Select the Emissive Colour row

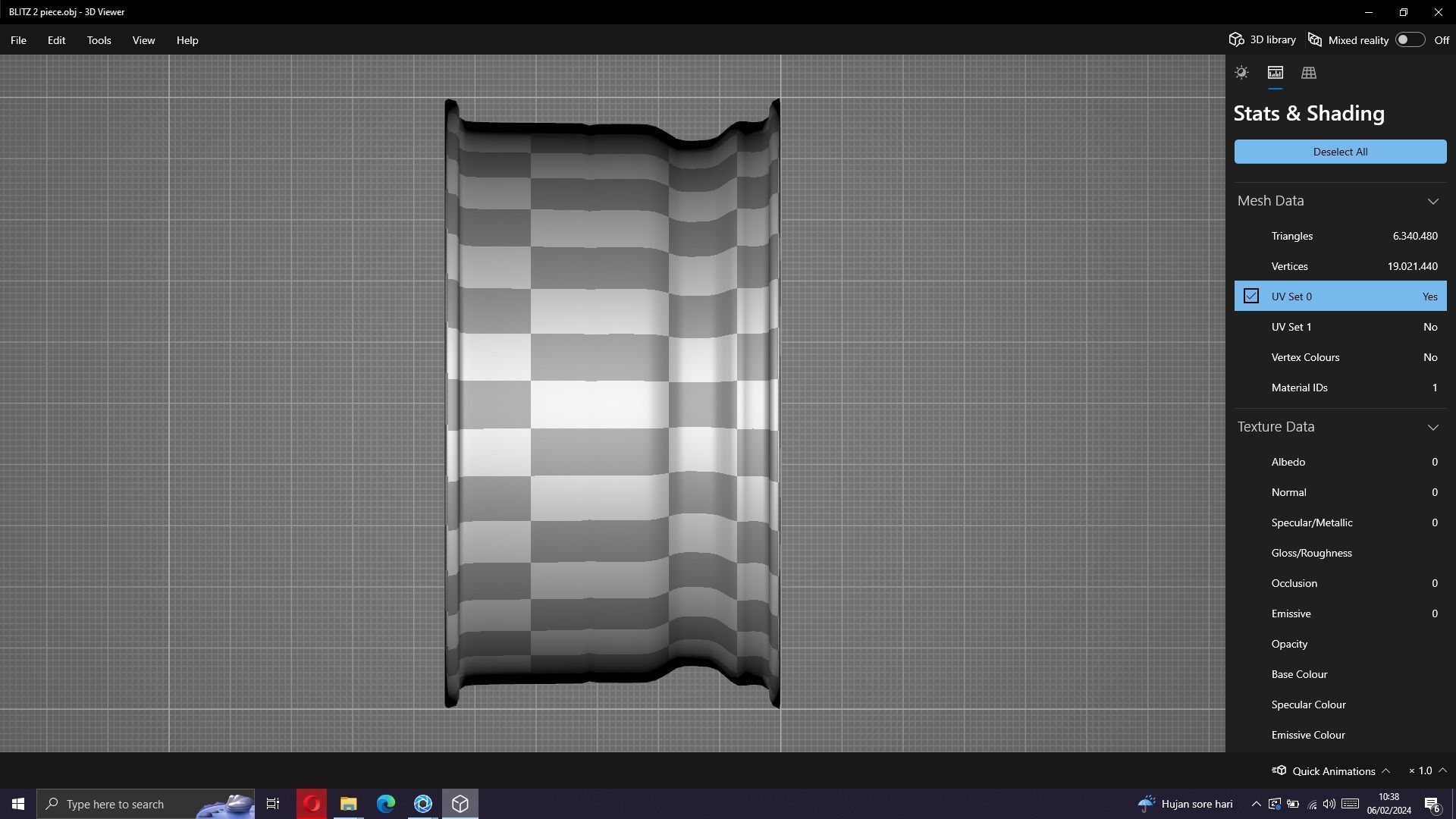coord(1340,735)
